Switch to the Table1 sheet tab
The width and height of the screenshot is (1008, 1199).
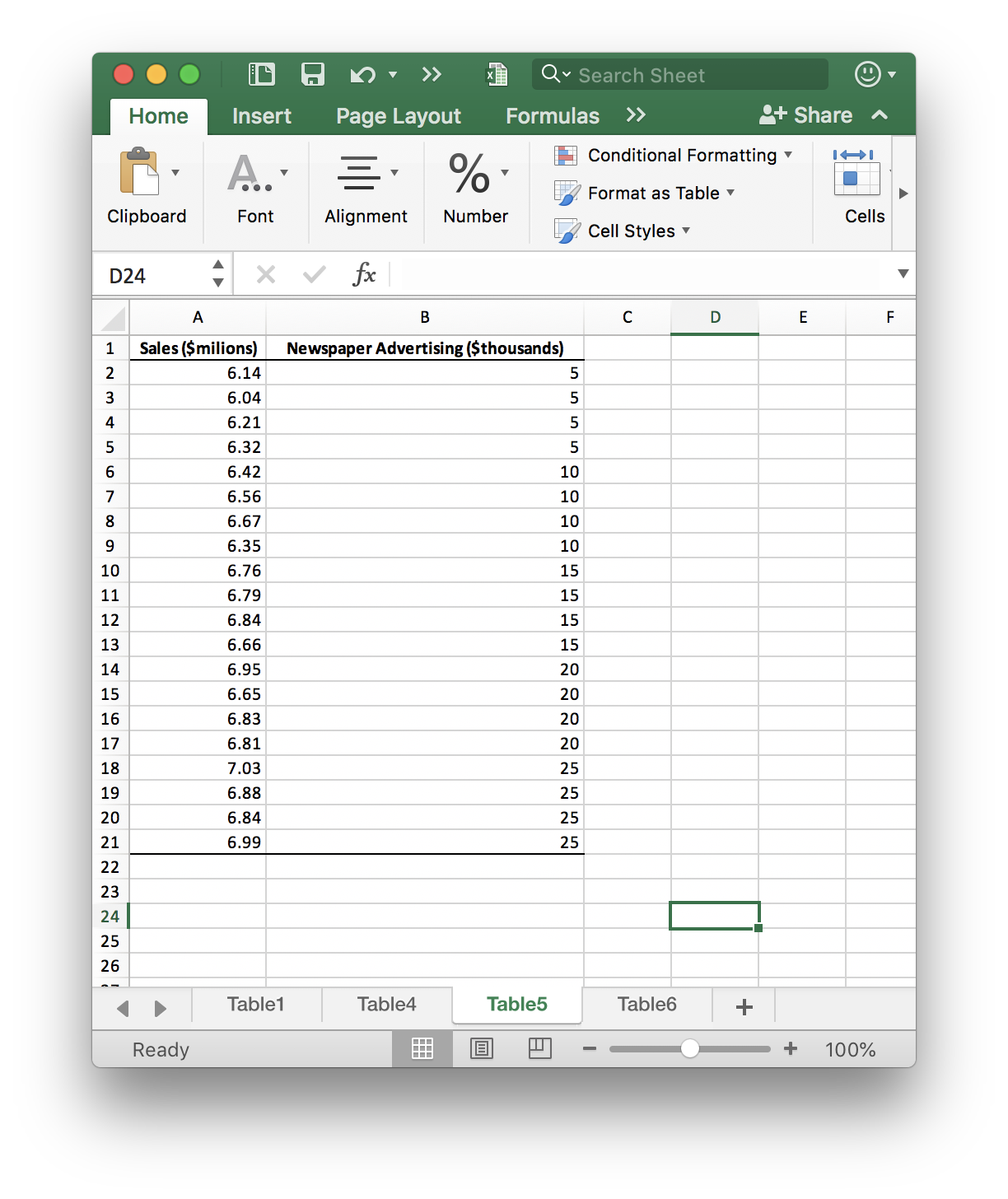[x=256, y=1005]
